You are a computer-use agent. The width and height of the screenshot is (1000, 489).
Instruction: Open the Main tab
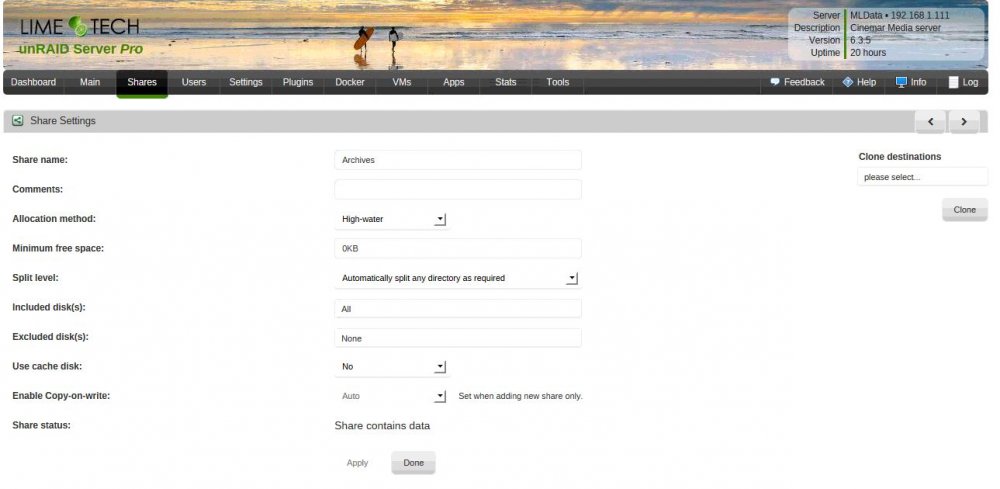(x=90, y=82)
